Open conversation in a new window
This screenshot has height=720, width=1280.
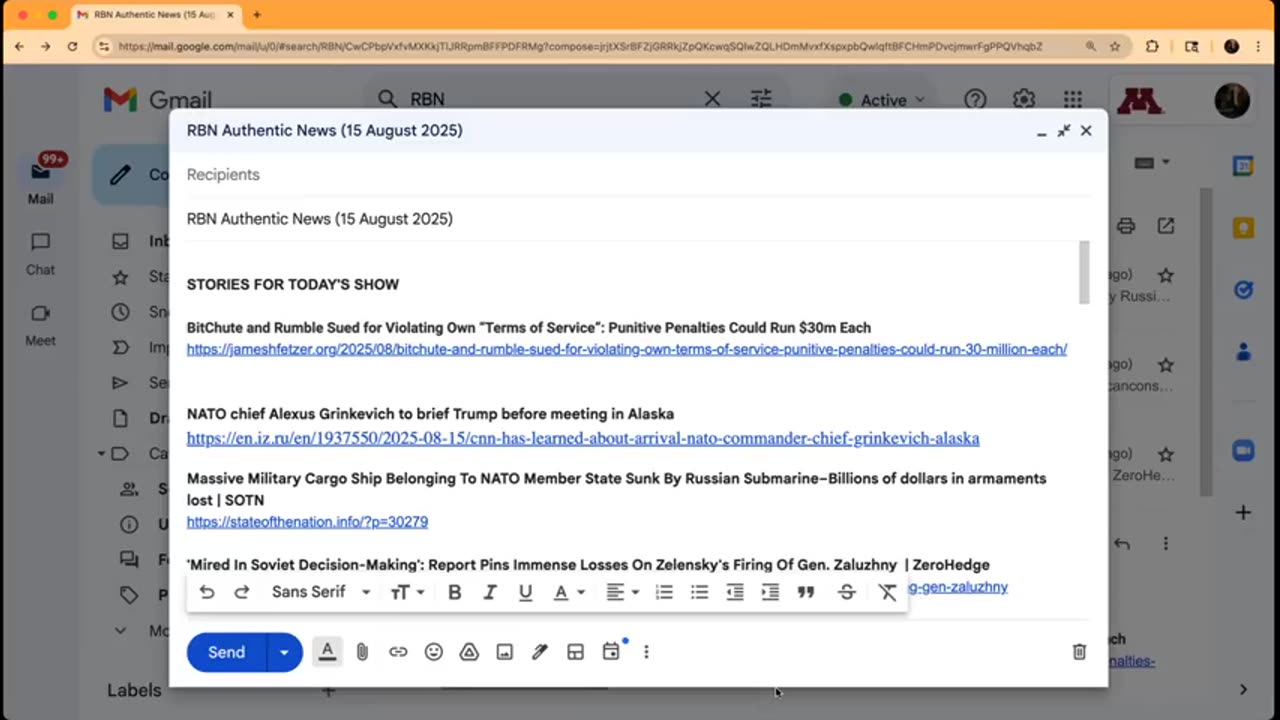click(x=1166, y=226)
